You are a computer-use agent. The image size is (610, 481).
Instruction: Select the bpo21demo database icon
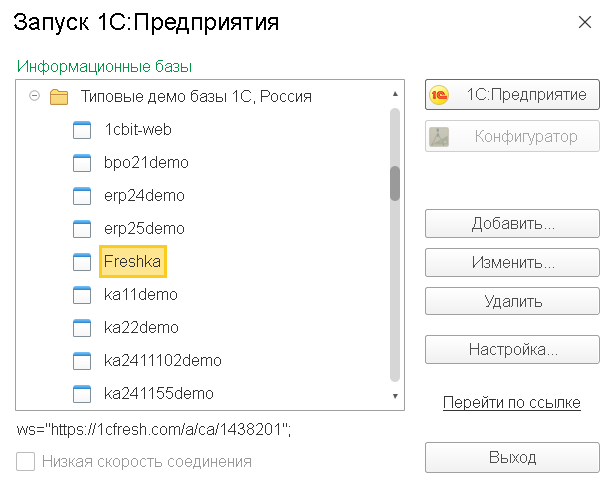point(82,163)
